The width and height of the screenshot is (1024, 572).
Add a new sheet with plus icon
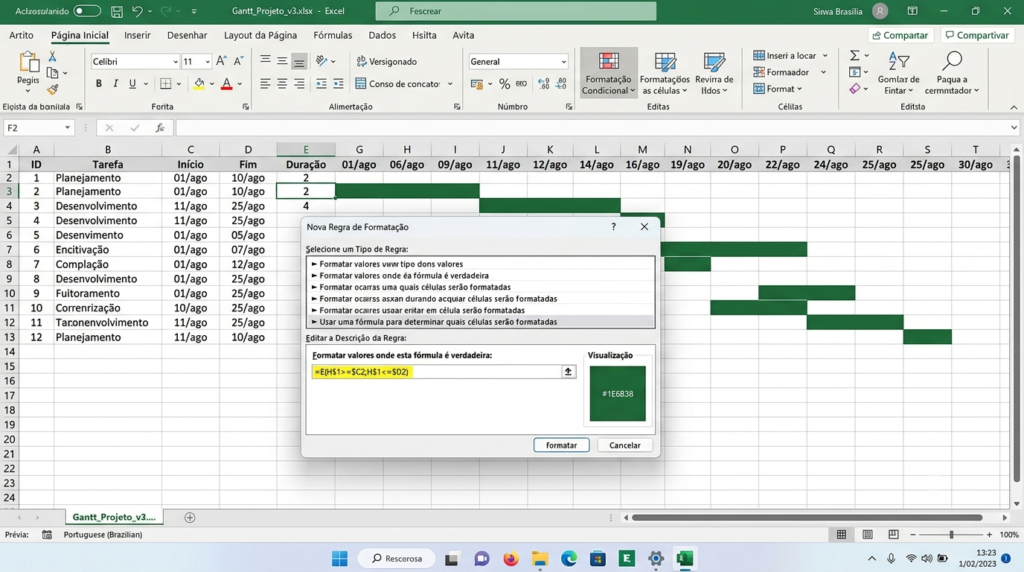189,517
